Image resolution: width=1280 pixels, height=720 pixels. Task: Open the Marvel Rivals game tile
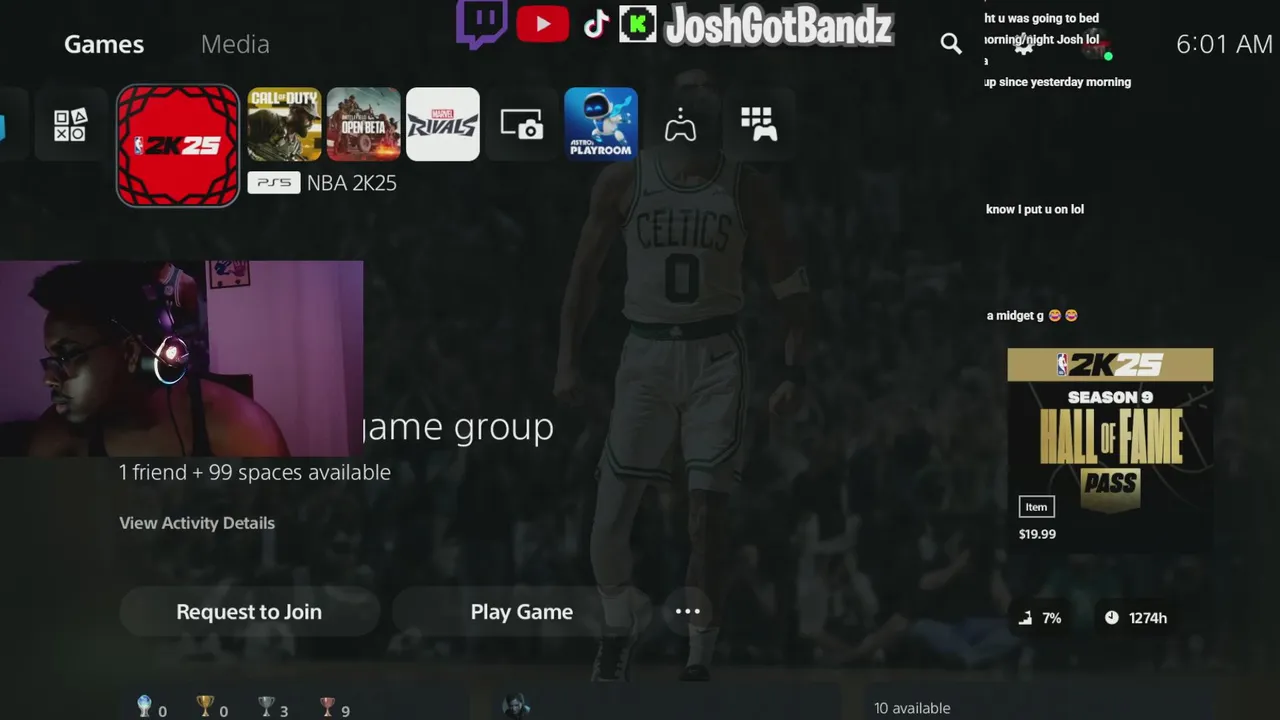(442, 124)
